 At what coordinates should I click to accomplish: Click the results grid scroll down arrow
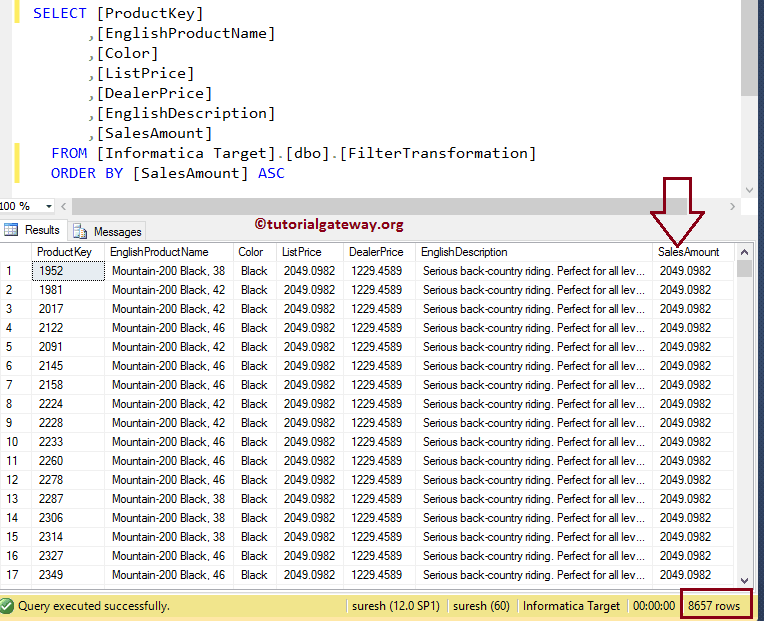point(744,580)
